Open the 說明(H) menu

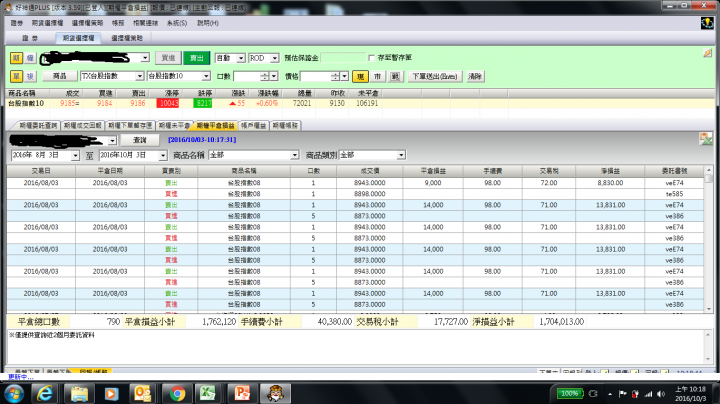[208, 23]
